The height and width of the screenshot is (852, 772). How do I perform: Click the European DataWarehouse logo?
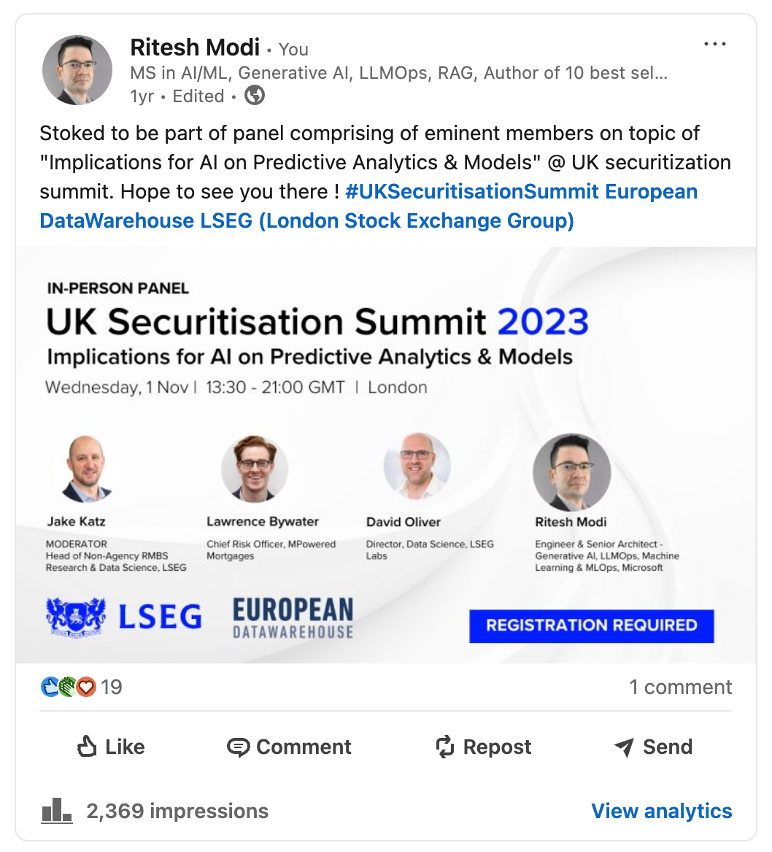[292, 617]
